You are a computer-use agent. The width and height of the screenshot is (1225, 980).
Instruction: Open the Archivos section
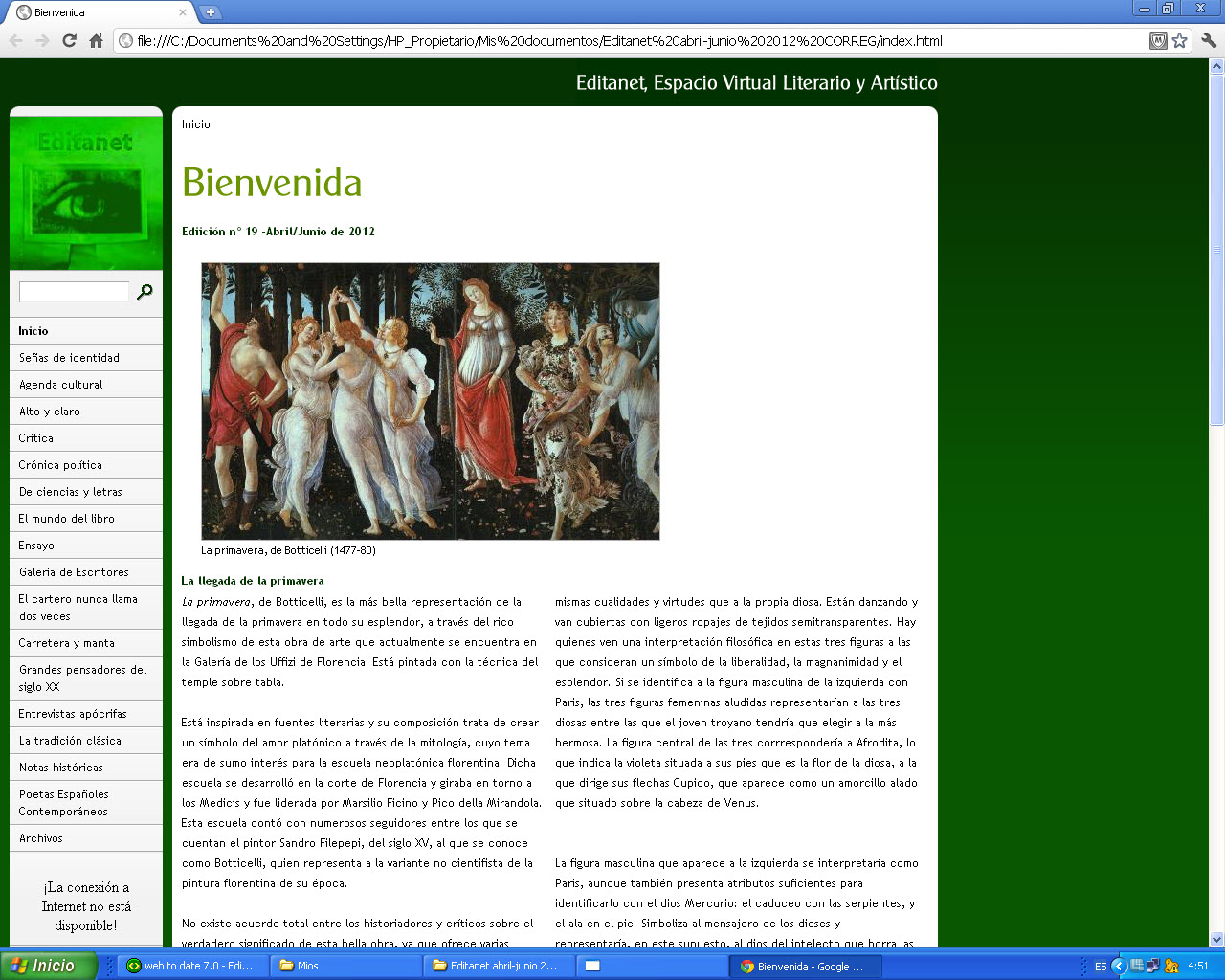click(86, 838)
